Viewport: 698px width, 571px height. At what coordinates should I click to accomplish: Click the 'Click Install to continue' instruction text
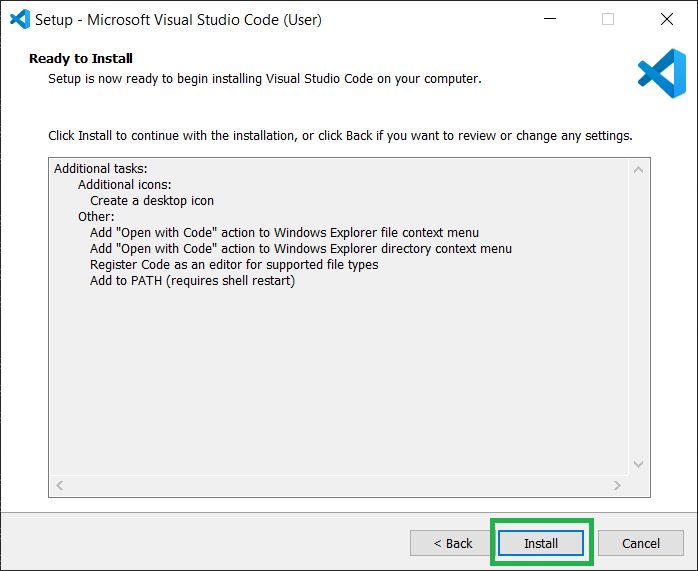pyautogui.click(x=340, y=136)
